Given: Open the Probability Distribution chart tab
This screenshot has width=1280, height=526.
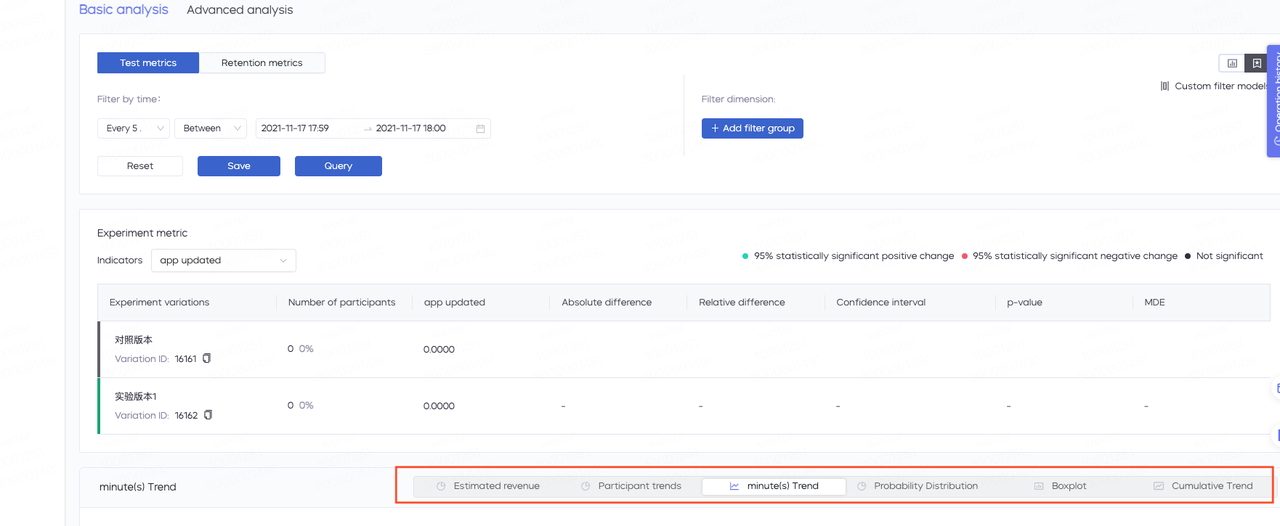Looking at the screenshot, I should coord(917,486).
